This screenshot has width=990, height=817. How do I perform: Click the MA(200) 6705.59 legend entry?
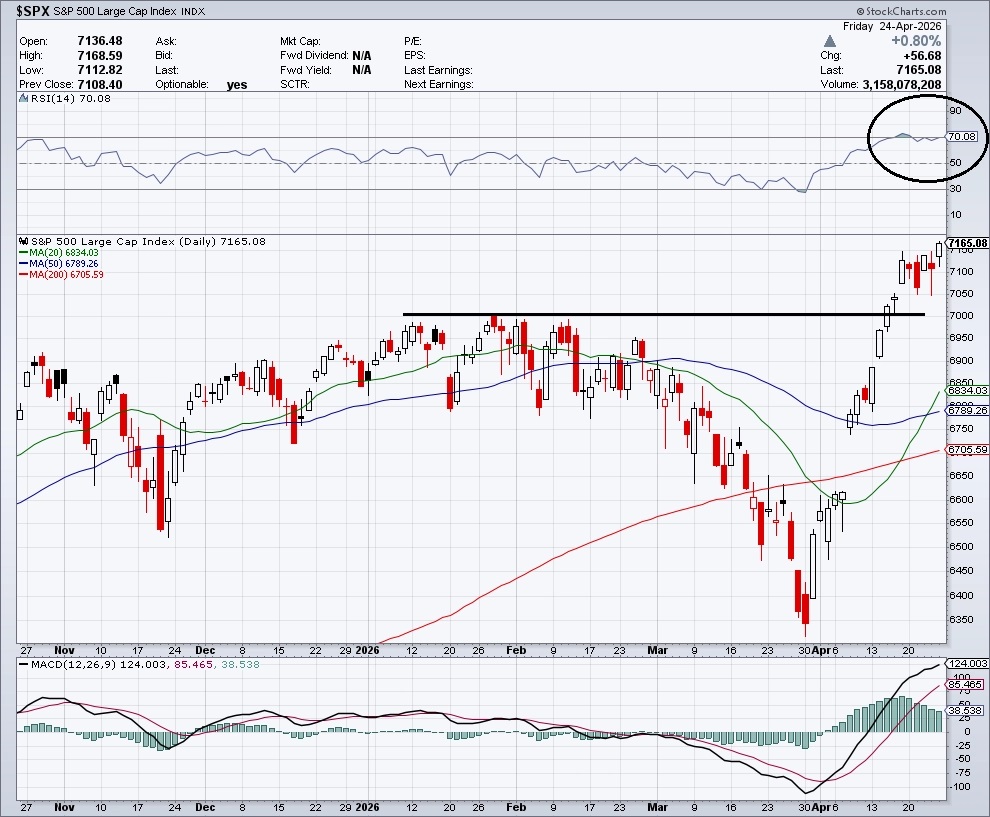click(66, 275)
